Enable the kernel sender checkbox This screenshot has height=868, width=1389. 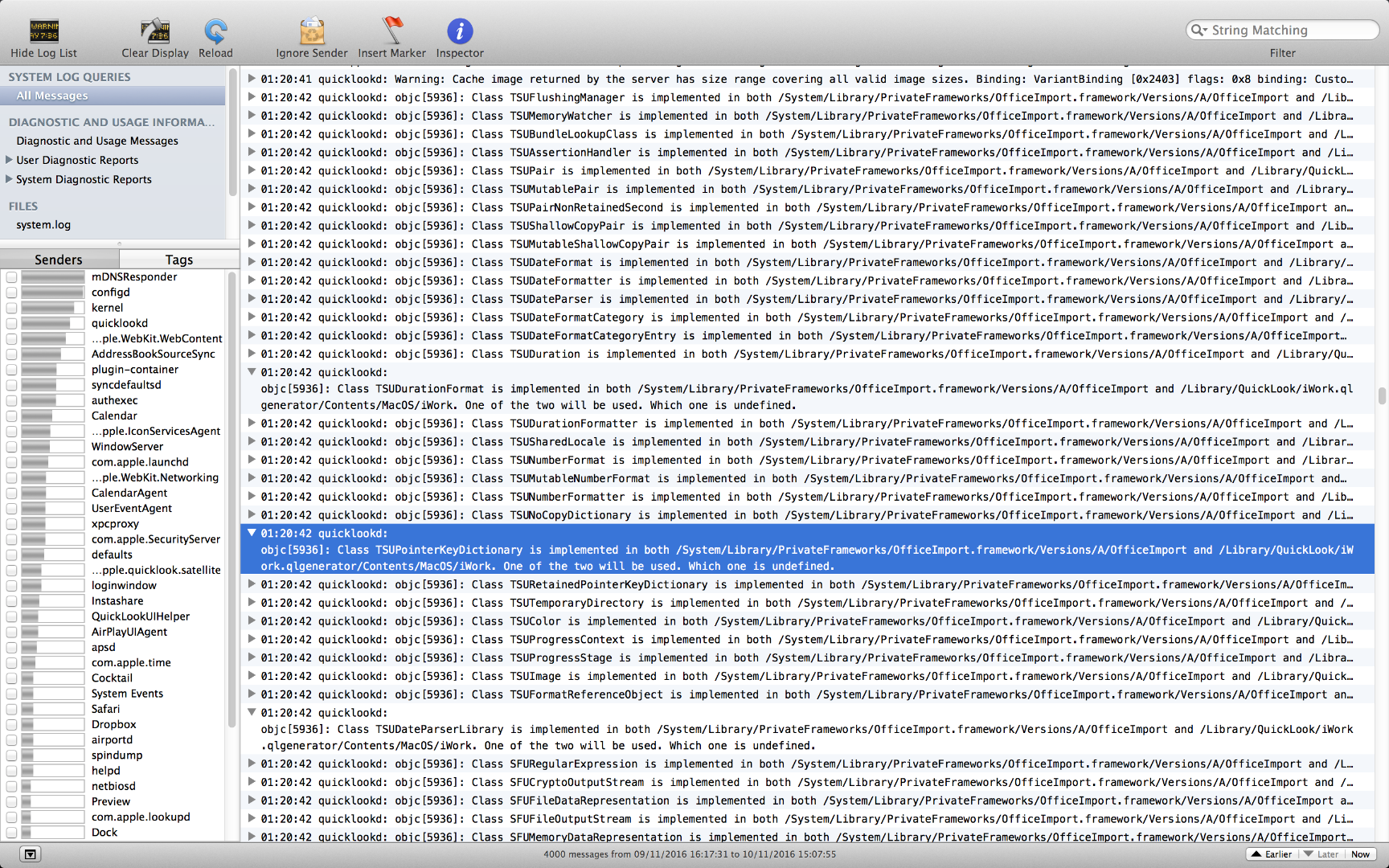[x=11, y=308]
